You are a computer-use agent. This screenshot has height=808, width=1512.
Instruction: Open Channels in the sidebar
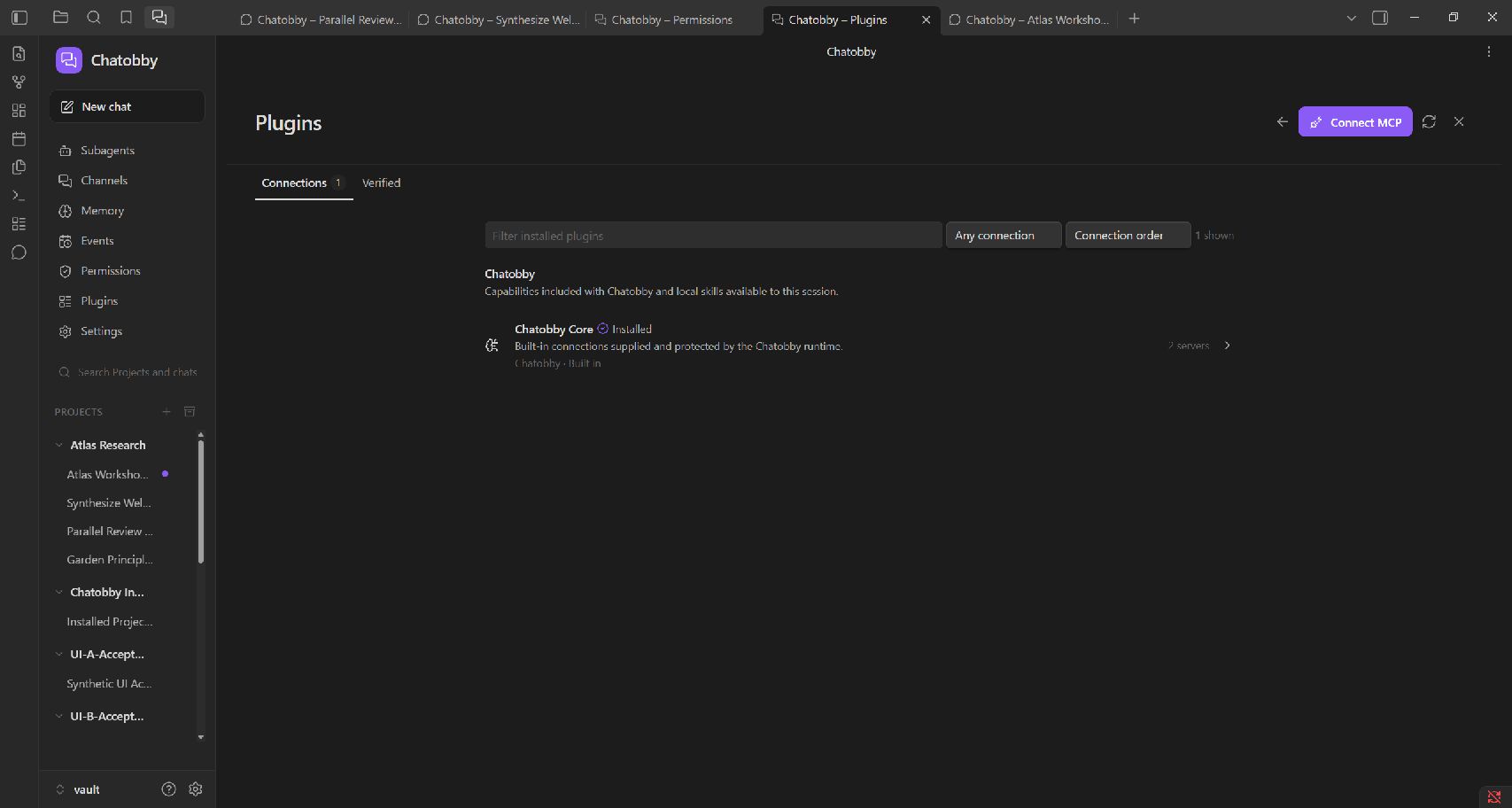pyautogui.click(x=127, y=181)
